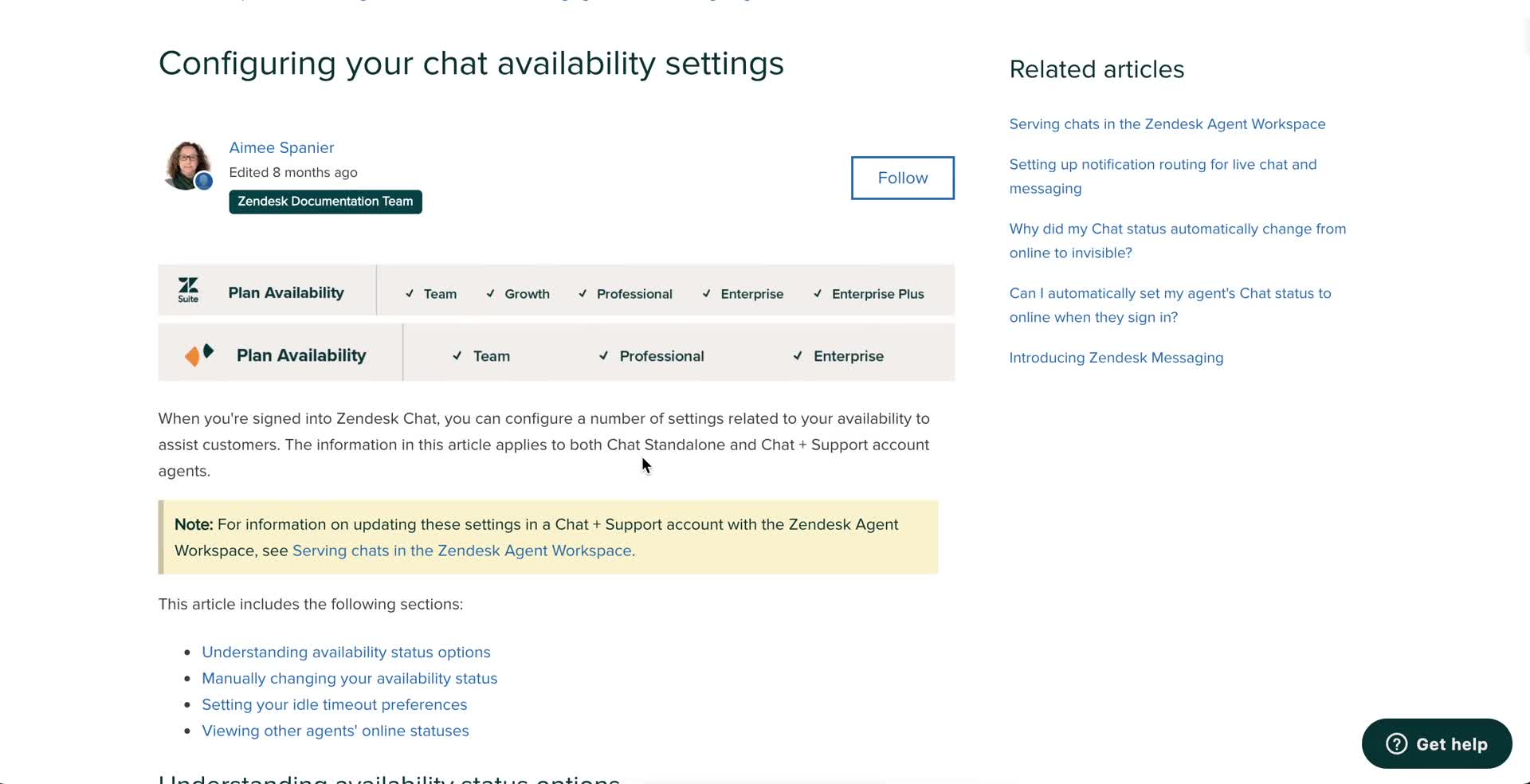Click the article title heading
Image resolution: width=1530 pixels, height=784 pixels.
[x=471, y=64]
